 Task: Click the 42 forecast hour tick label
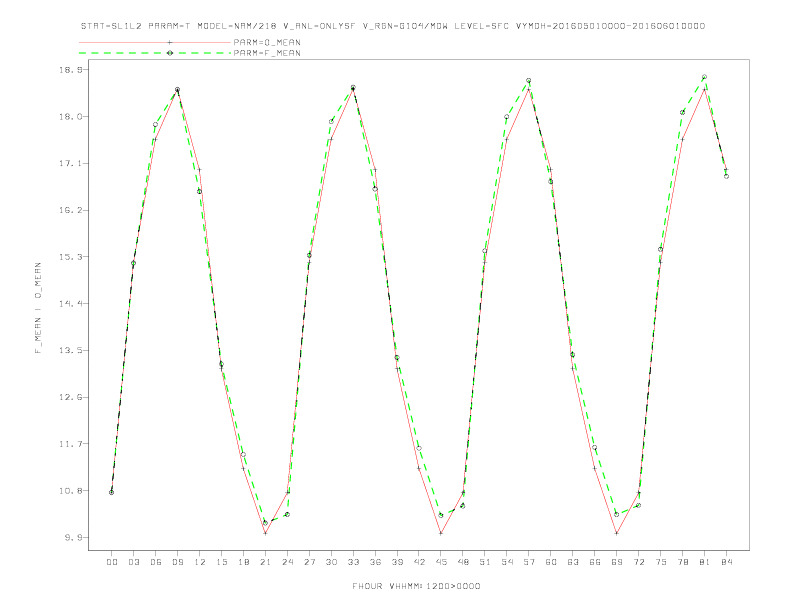point(419,562)
